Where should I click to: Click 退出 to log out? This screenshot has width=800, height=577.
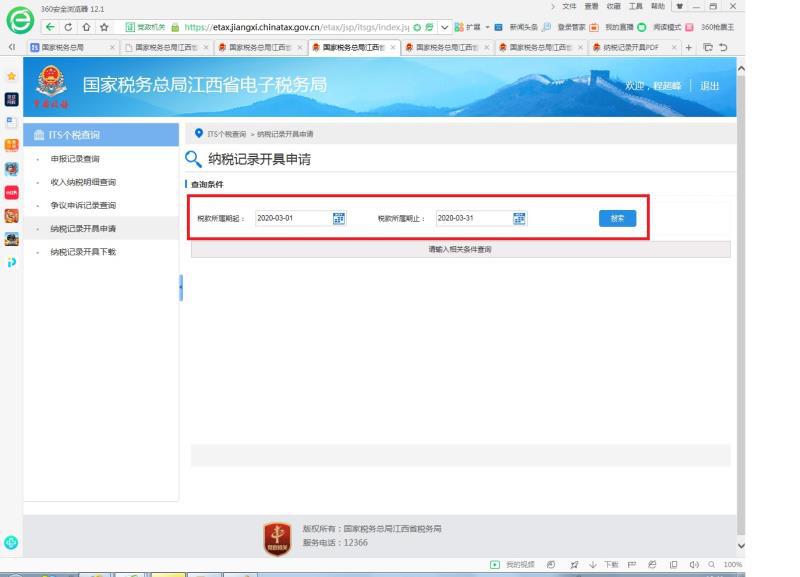pyautogui.click(x=709, y=86)
